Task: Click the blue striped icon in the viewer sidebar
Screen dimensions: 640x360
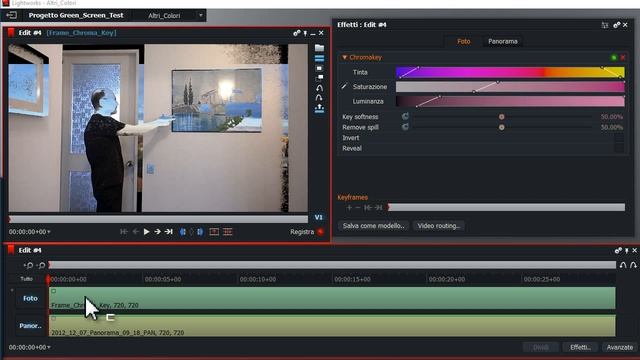Action: coord(320,59)
